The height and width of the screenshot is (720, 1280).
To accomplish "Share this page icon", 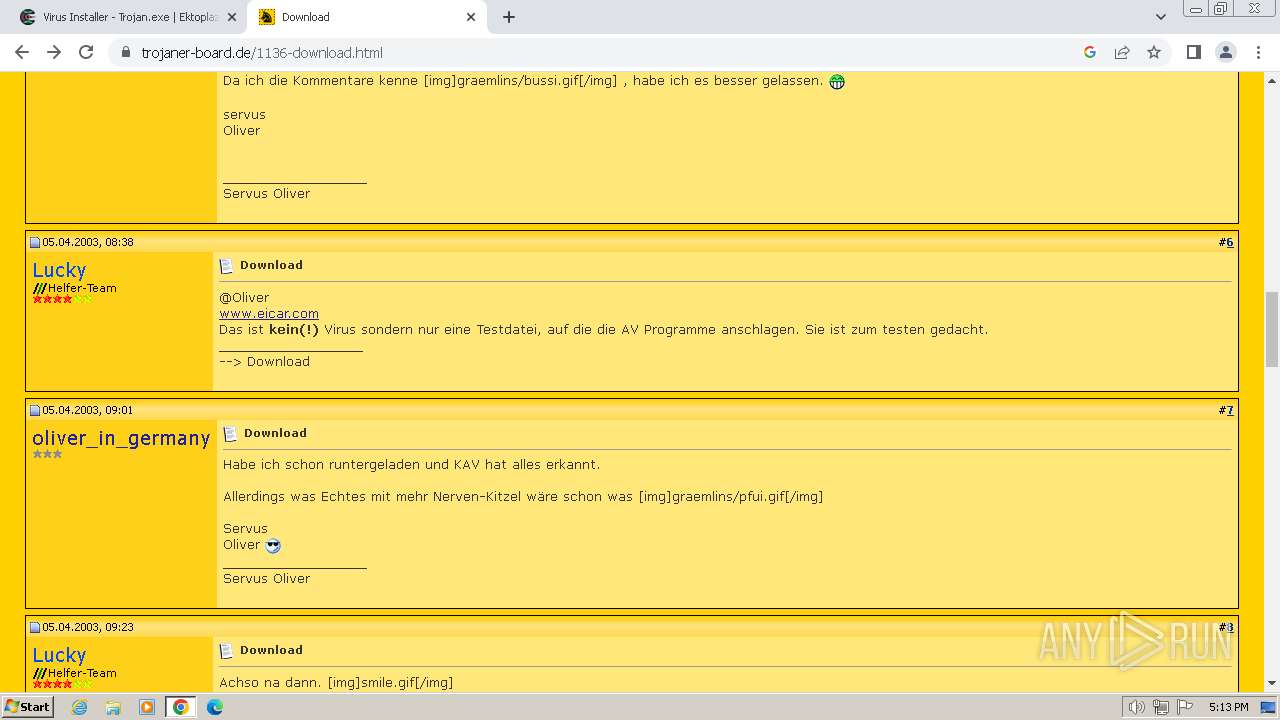I will (x=1122, y=52).
